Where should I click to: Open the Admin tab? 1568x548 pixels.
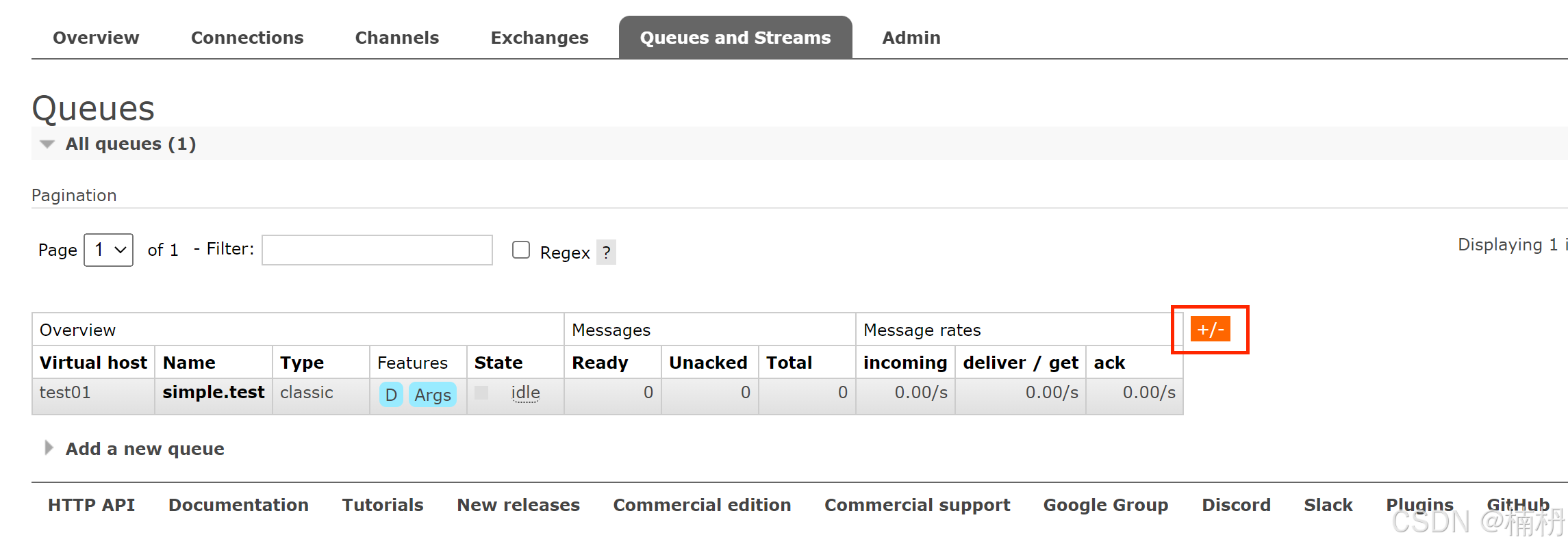tap(911, 38)
